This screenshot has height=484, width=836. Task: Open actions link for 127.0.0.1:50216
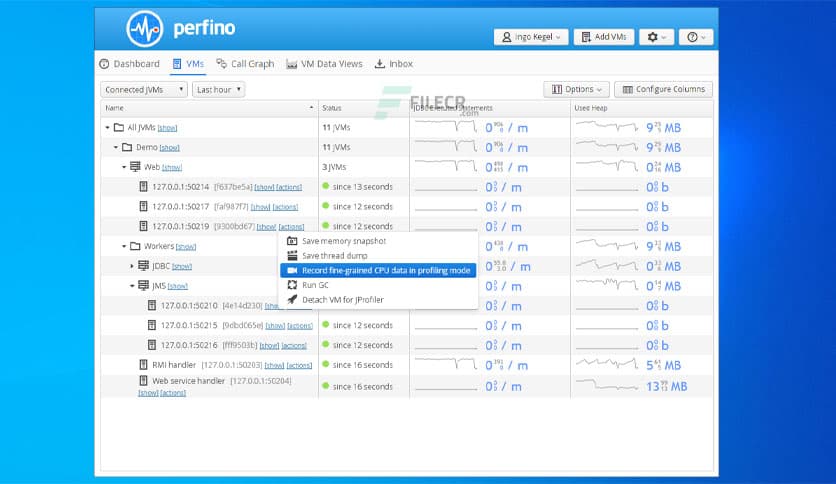tap(294, 345)
